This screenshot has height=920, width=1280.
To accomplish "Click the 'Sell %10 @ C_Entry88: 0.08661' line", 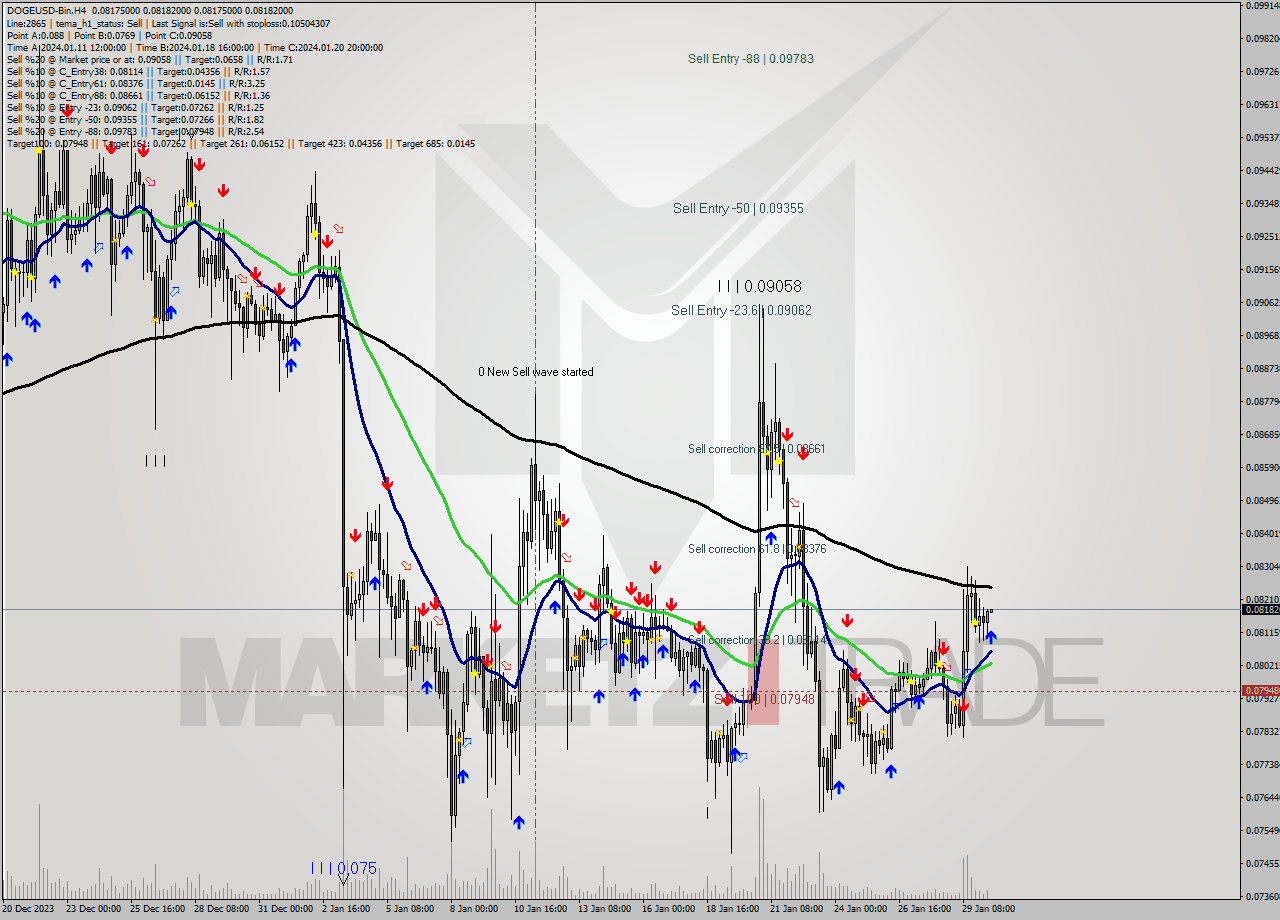I will pos(138,95).
